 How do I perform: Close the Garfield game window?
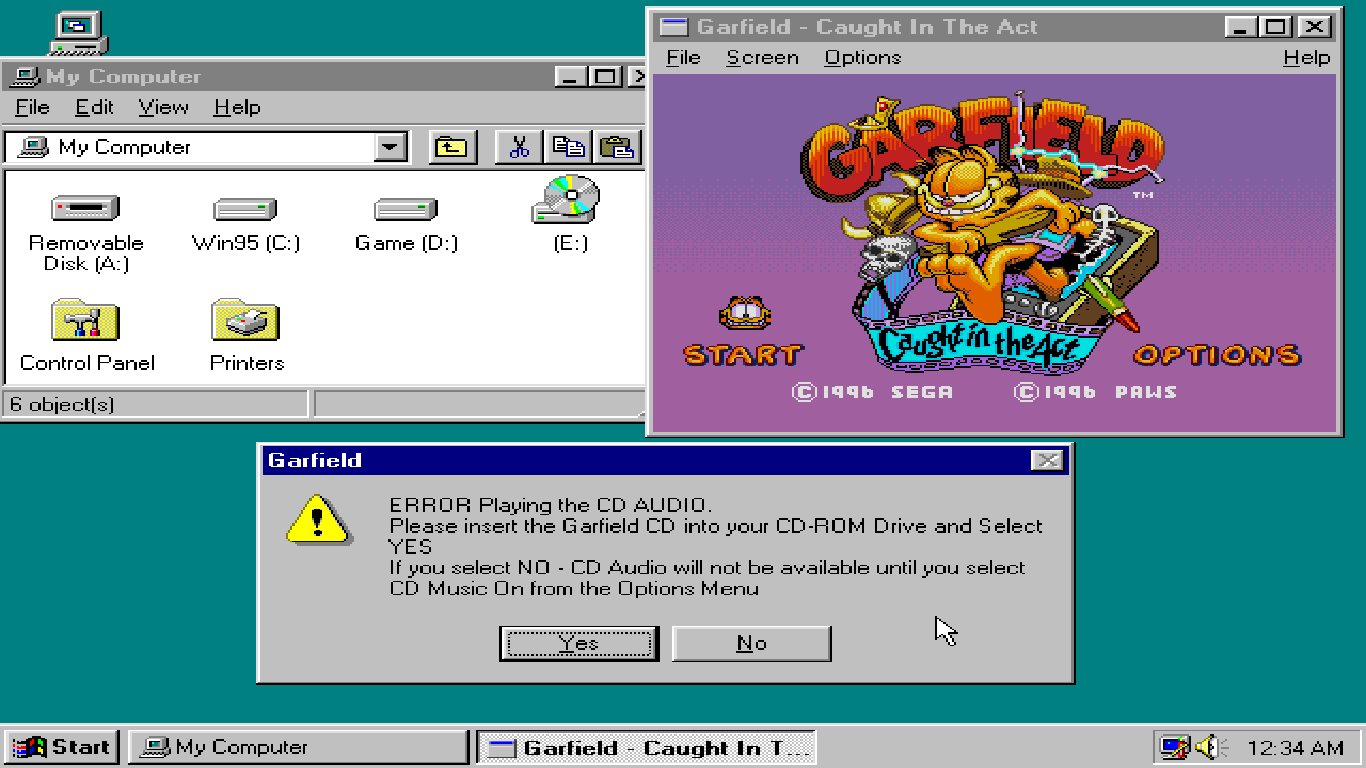point(1314,27)
